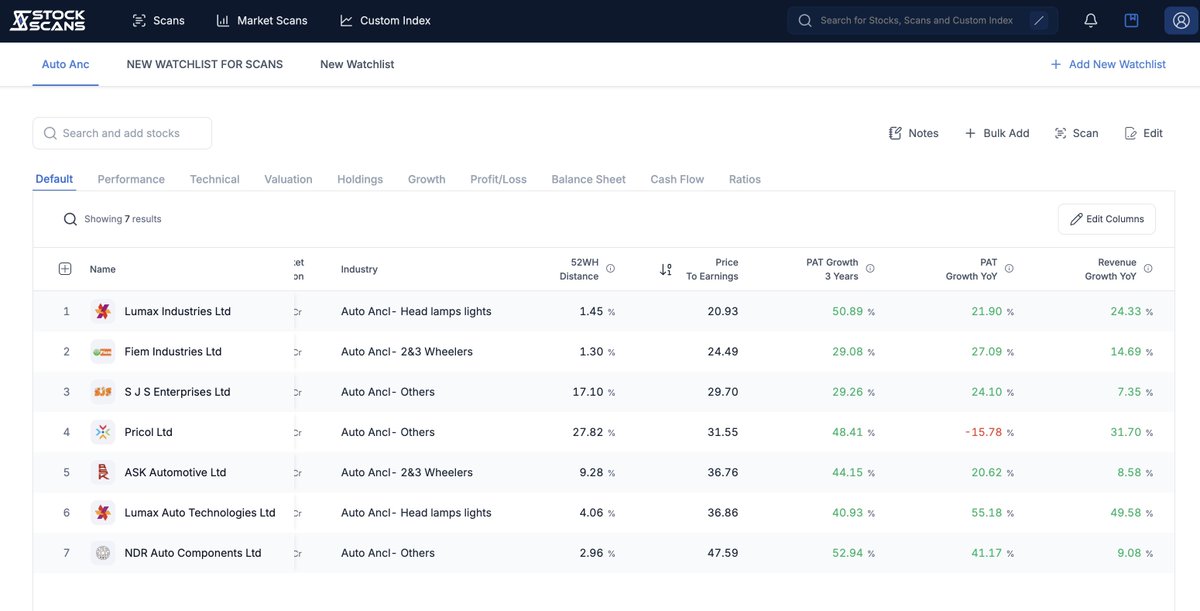Switch to the Valuation tab
1200x611 pixels.
click(288, 179)
